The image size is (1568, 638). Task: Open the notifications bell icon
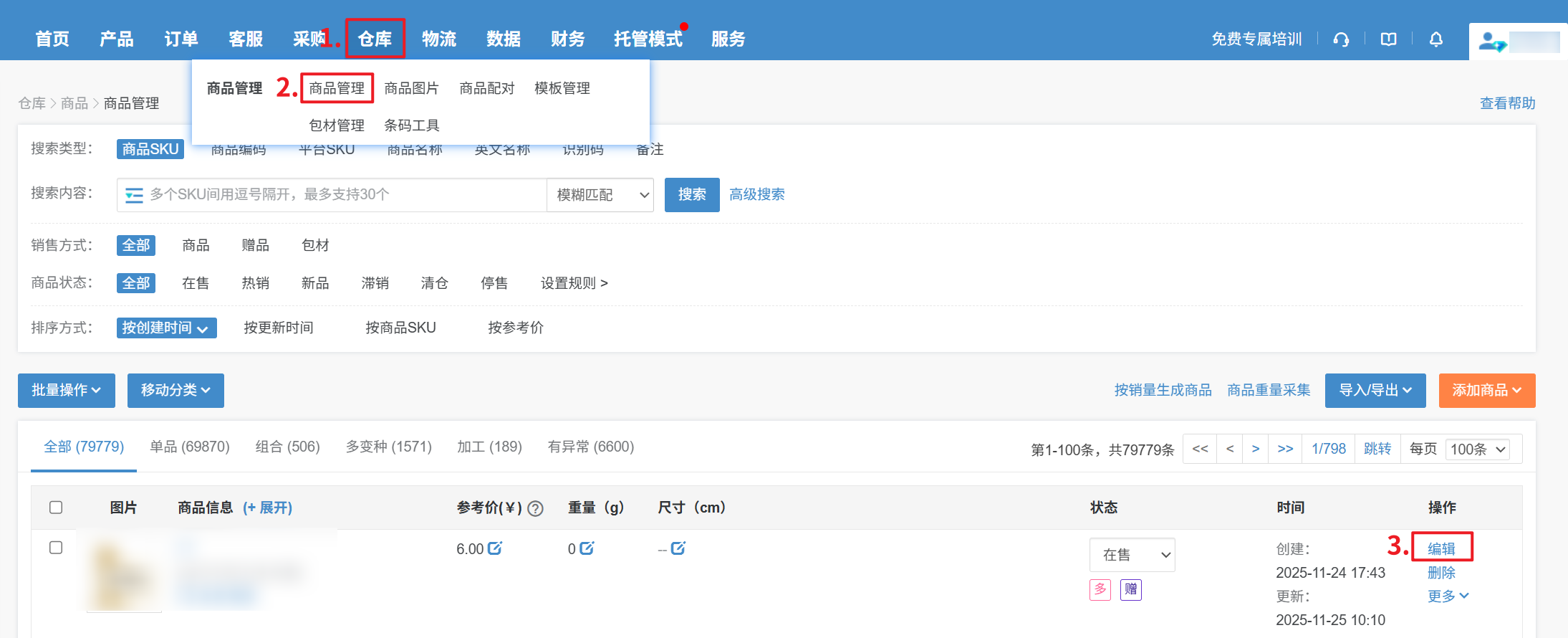[1435, 39]
